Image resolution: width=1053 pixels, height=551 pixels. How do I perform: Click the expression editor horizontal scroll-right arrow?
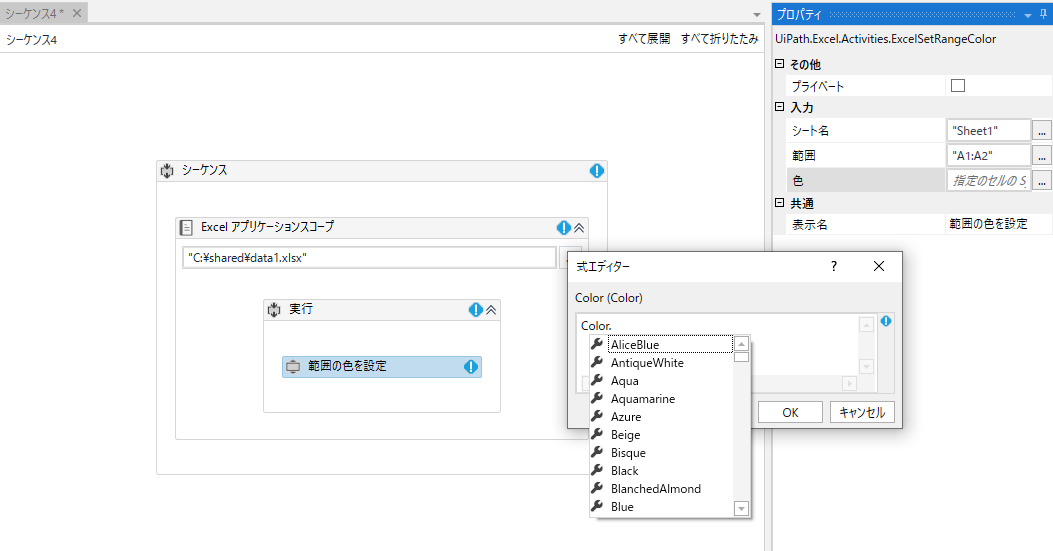click(x=849, y=383)
